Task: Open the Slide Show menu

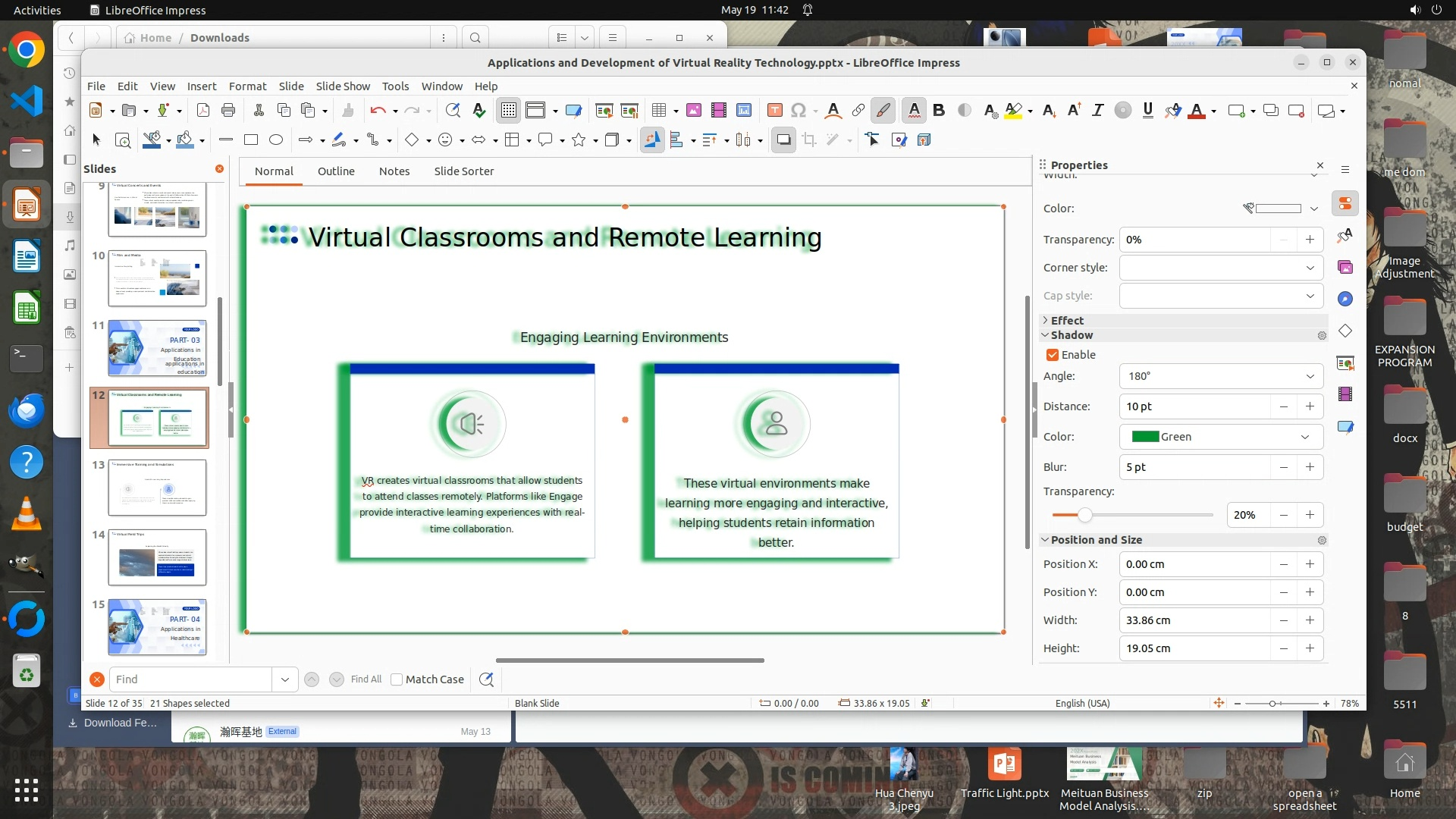Action: pos(343,86)
